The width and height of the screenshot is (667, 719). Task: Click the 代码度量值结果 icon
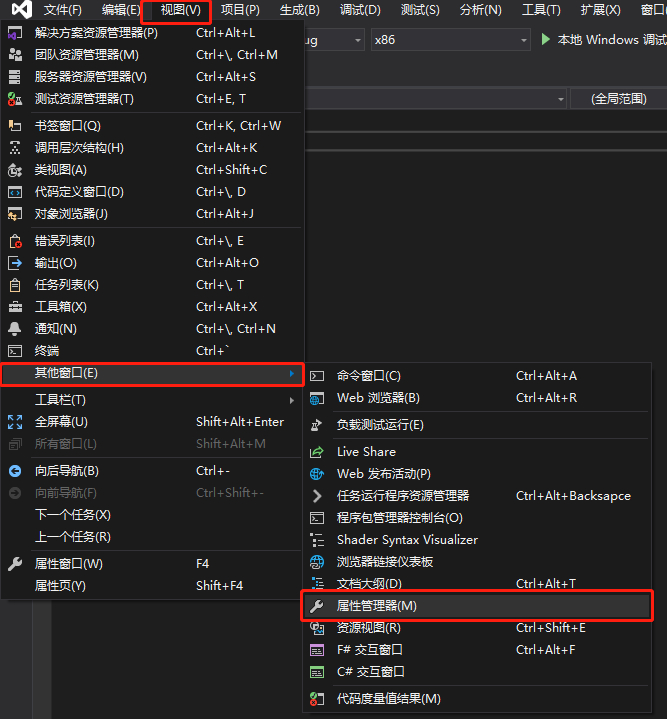point(317,699)
